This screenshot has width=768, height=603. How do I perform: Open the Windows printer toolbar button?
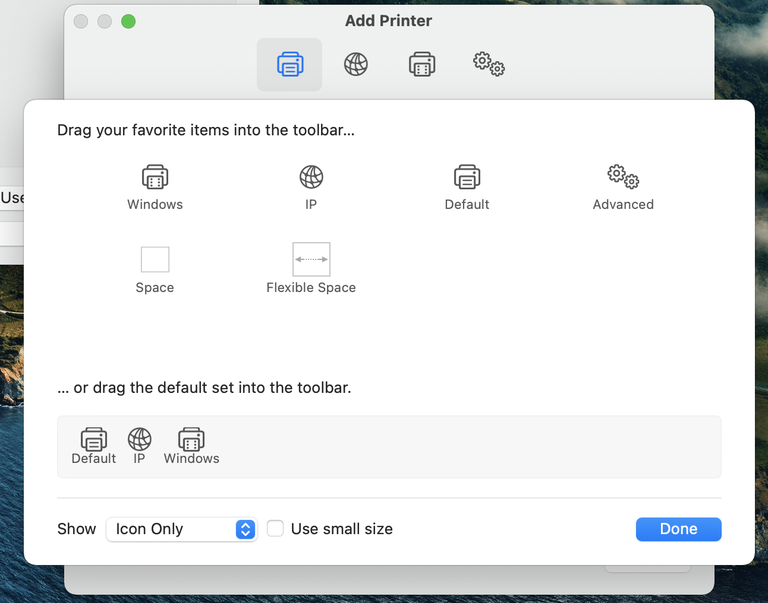click(422, 65)
